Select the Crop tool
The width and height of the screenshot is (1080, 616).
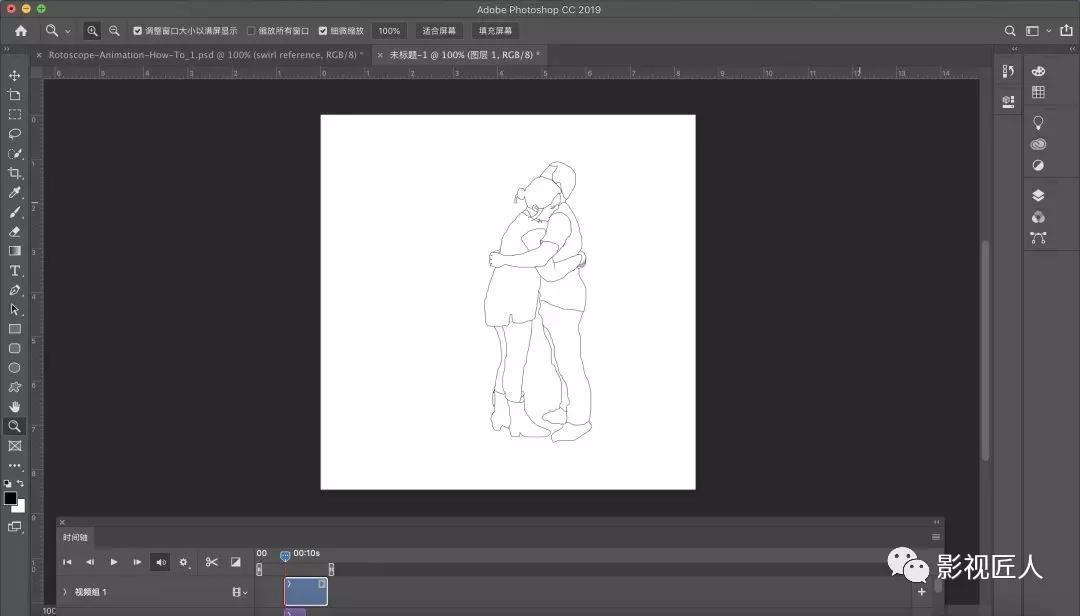pyautogui.click(x=15, y=173)
